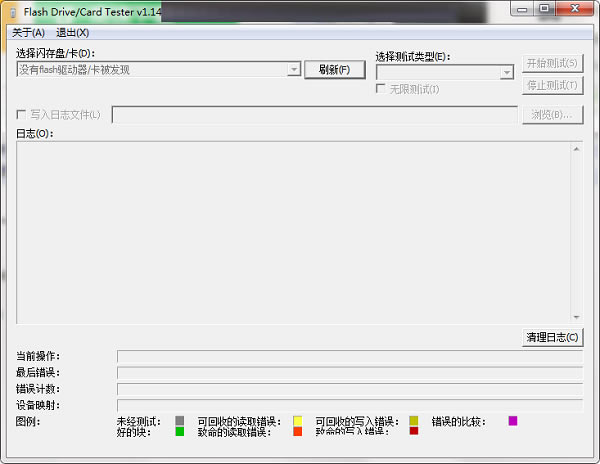Click the 刷新(F) refresh button

point(334,70)
